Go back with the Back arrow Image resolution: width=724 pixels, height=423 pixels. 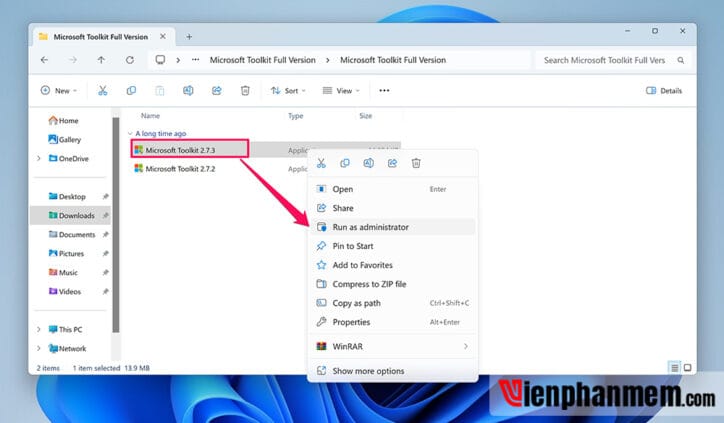[x=44, y=60]
